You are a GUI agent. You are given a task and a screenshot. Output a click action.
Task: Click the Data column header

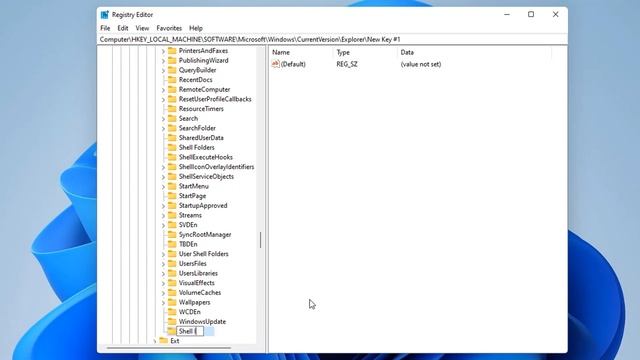point(474,52)
